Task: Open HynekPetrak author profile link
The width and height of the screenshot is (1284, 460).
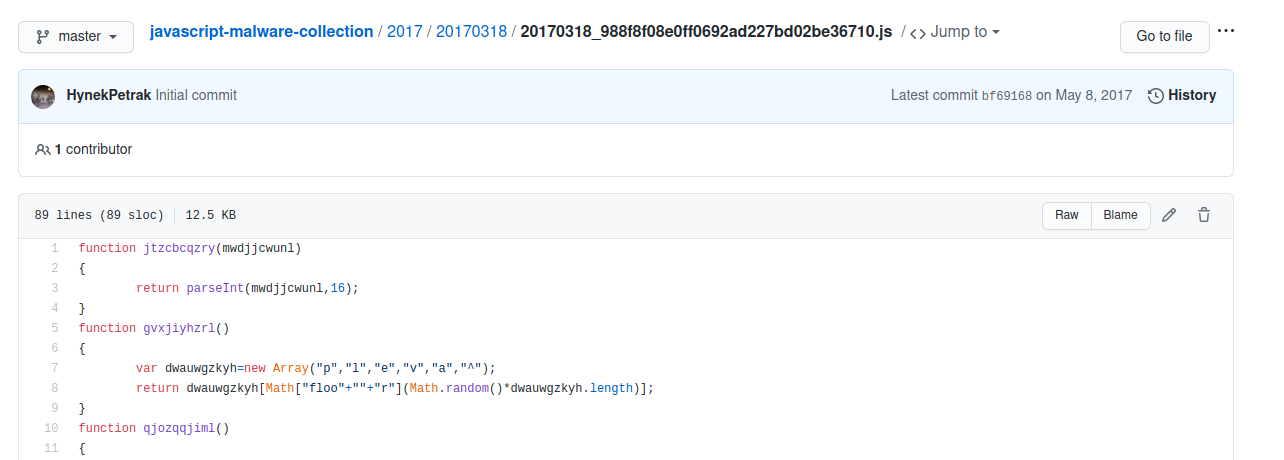Action: pos(109,96)
